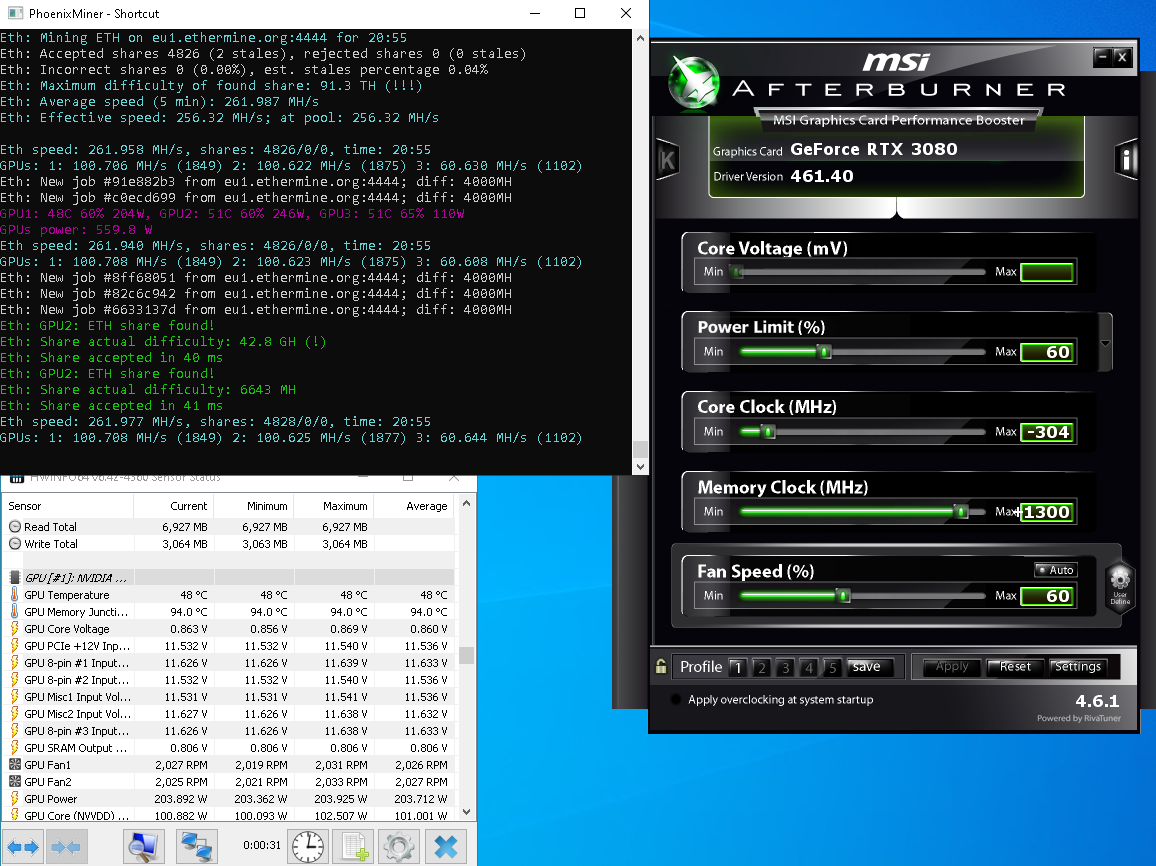The height and width of the screenshot is (866, 1156).
Task: Click PhoenixMiner scrollbar up arrow
Action: (x=640, y=38)
